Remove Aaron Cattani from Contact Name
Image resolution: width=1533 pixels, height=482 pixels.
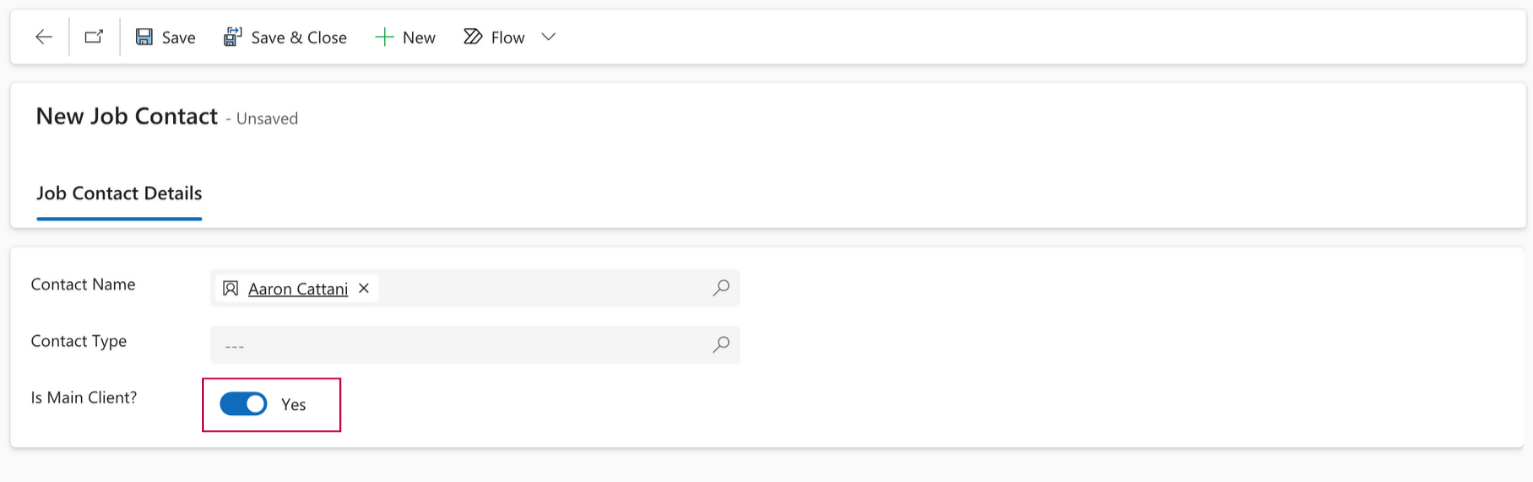click(364, 288)
